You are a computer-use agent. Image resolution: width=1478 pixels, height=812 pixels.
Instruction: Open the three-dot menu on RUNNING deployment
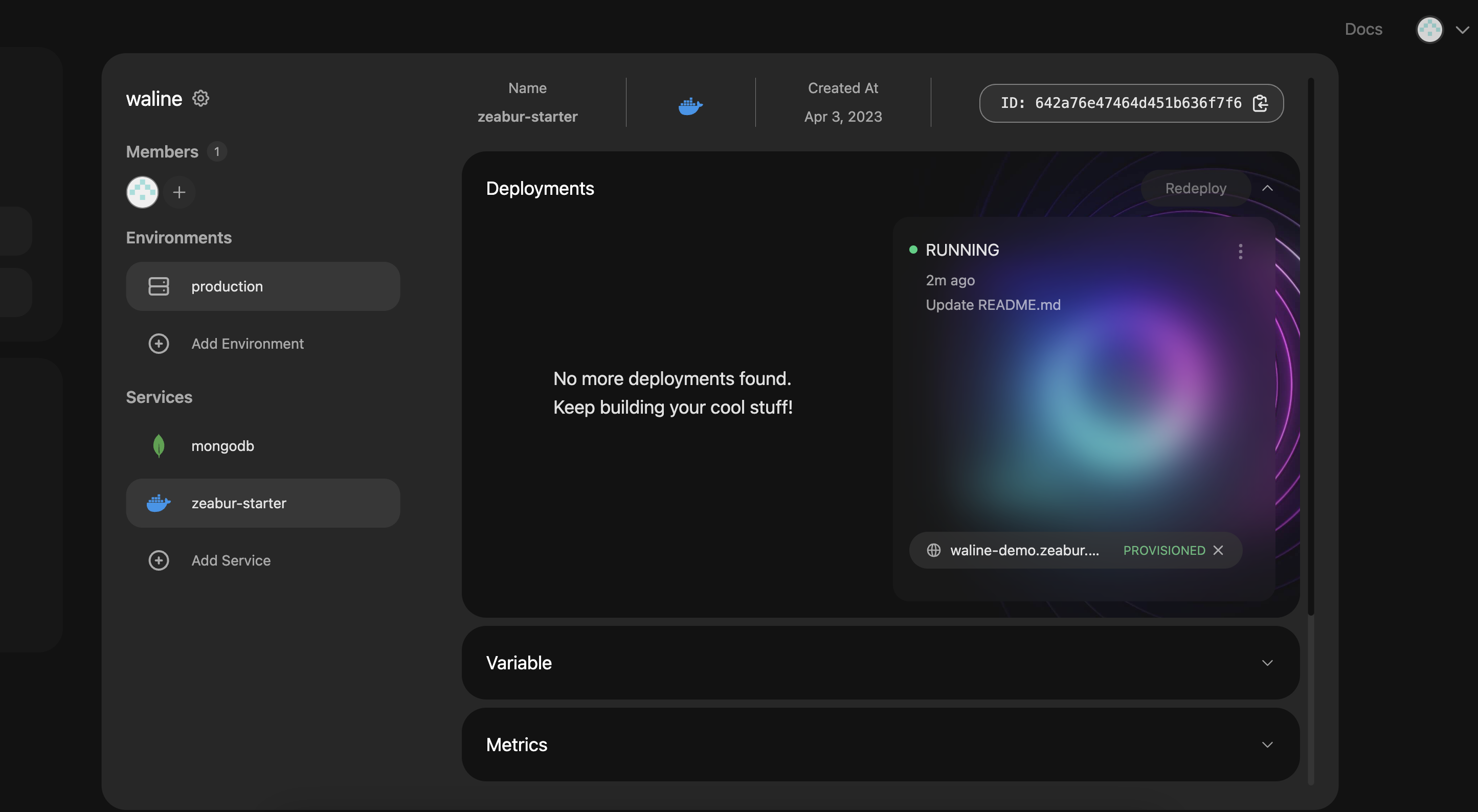1241,252
